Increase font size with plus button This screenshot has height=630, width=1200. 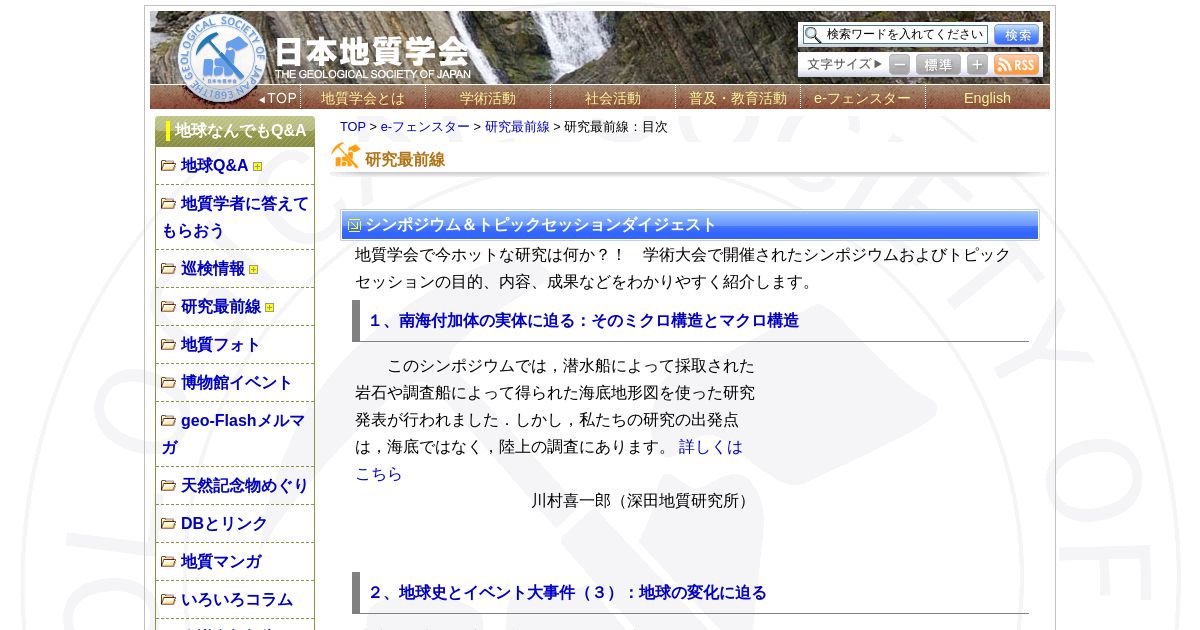tap(977, 65)
